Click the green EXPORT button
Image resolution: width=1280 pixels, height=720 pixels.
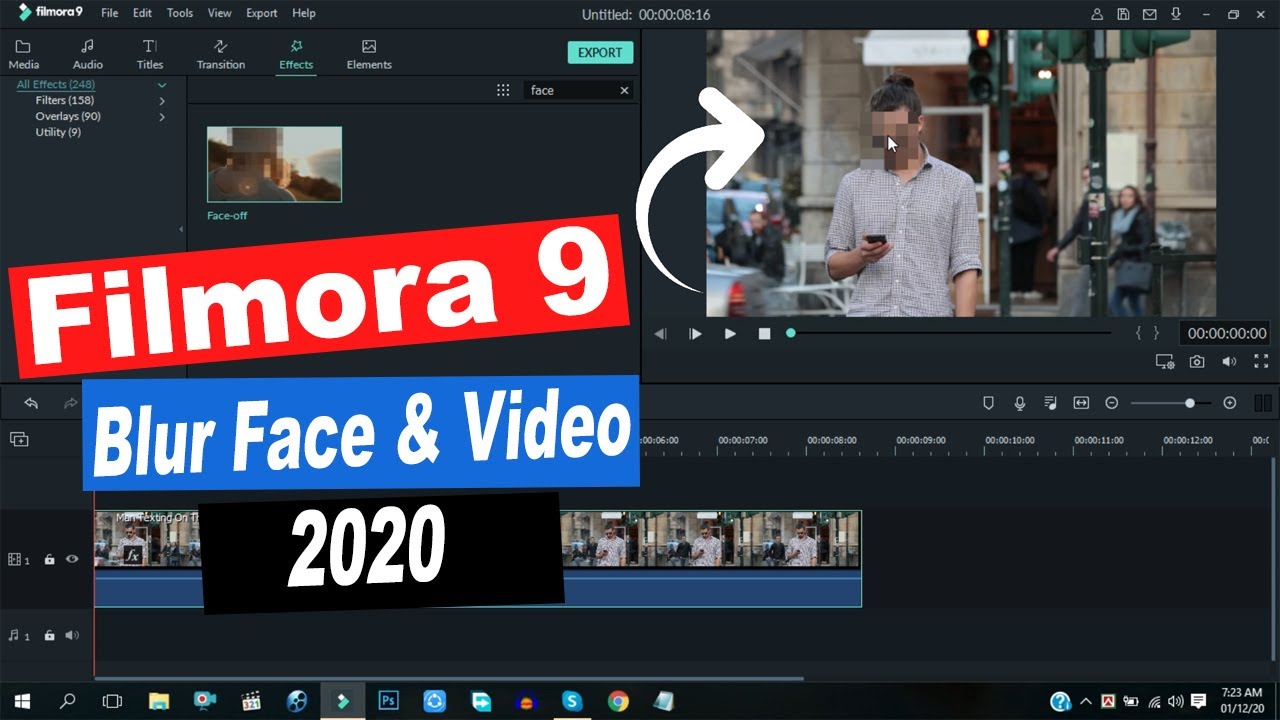[x=600, y=53]
